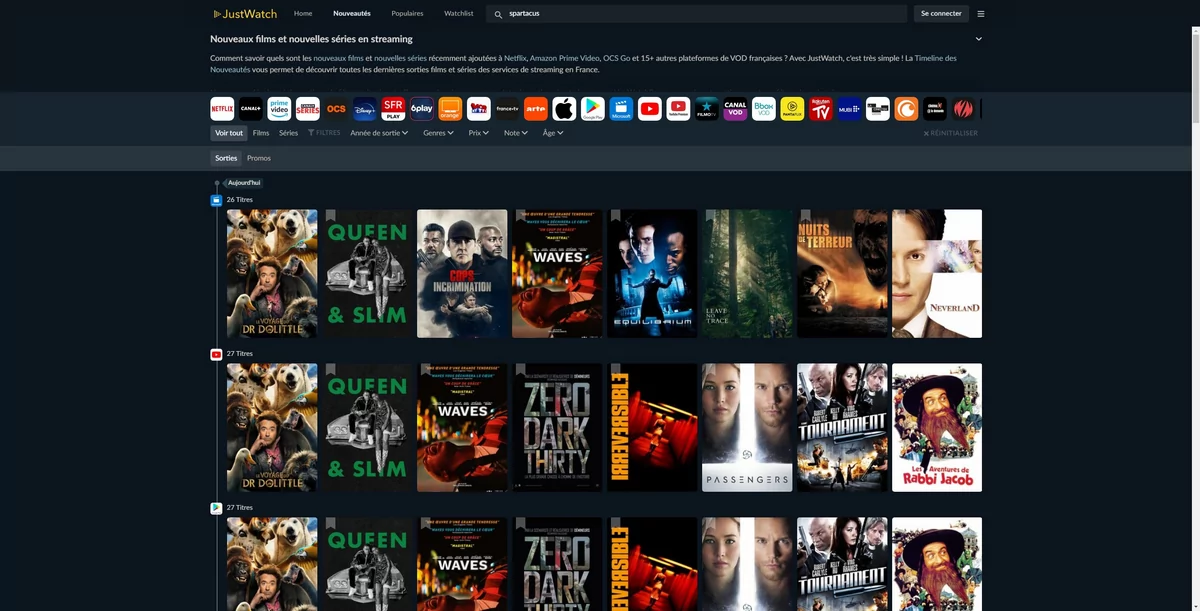Filter by Arte provider icon
The width and height of the screenshot is (1200, 611).
tap(536, 109)
